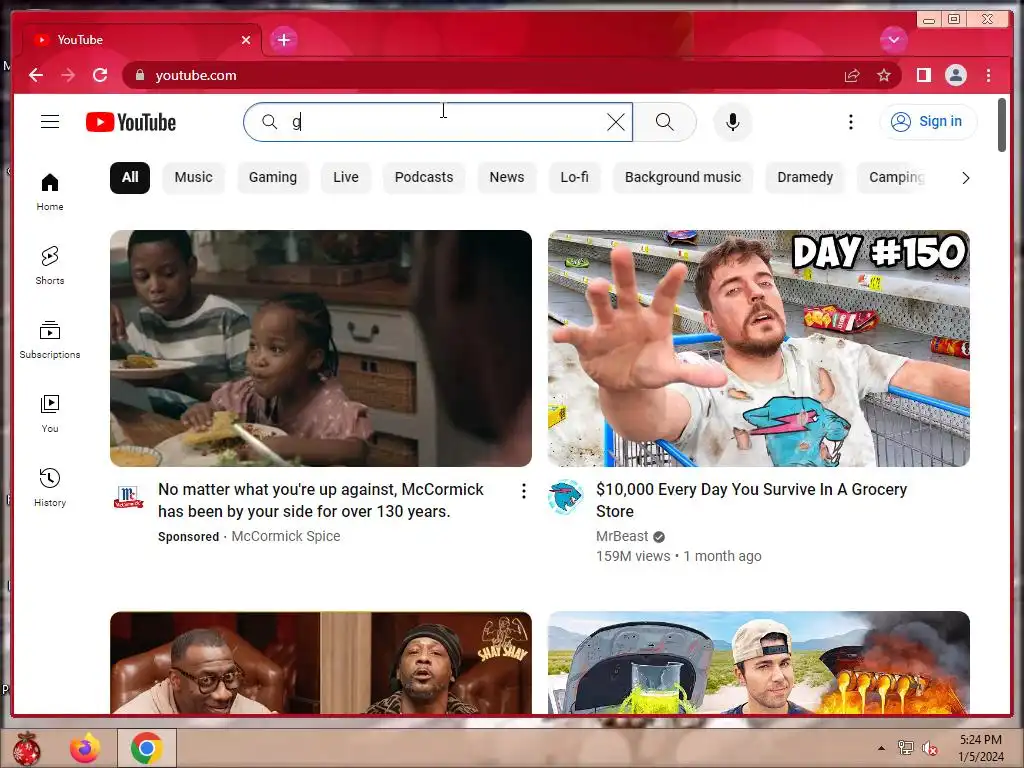The width and height of the screenshot is (1024, 768).
Task: Clear the search box with the X
Action: 615,122
